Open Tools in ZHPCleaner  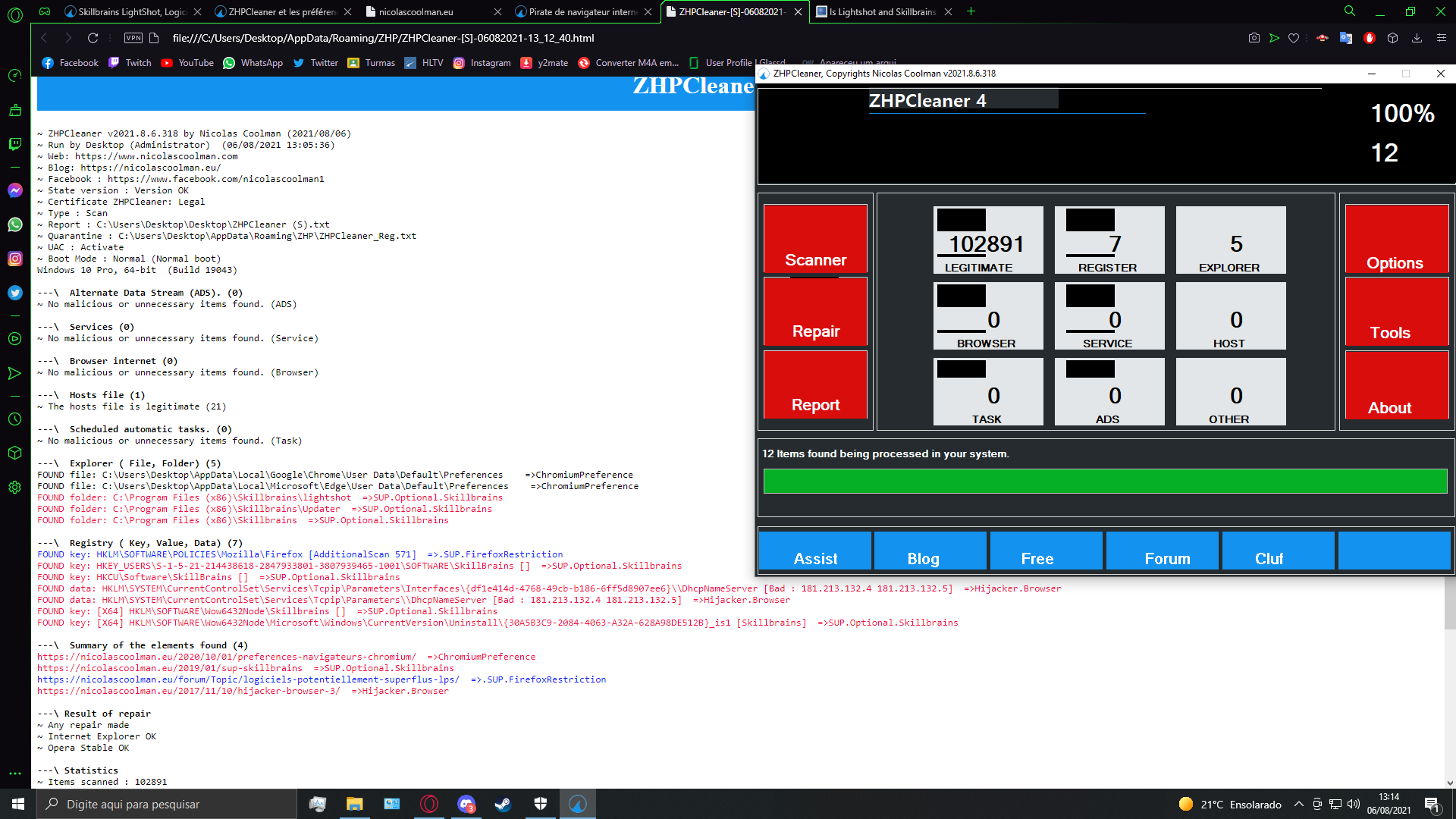coord(1397,312)
